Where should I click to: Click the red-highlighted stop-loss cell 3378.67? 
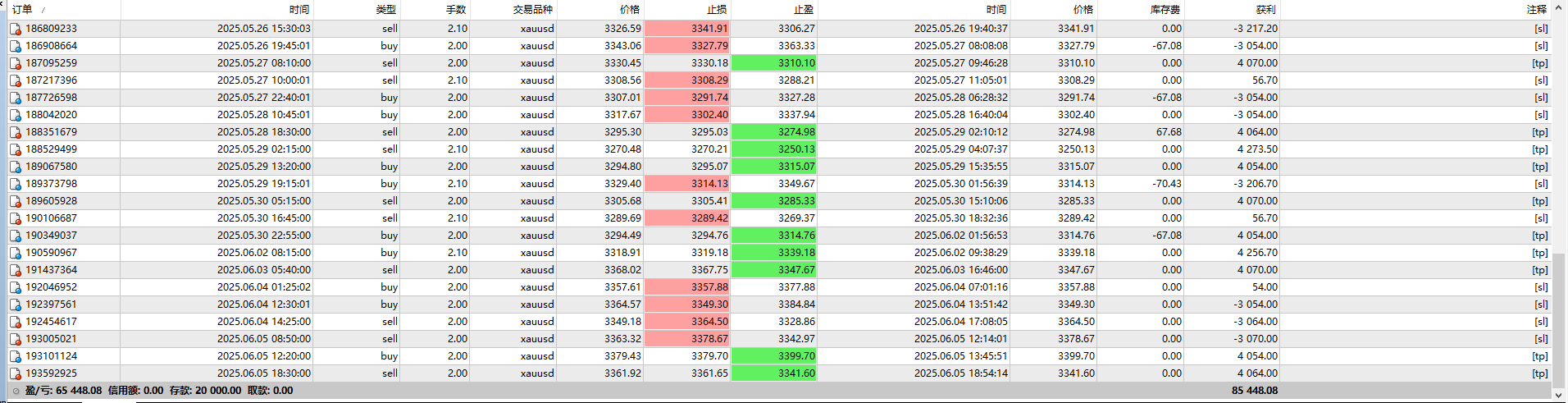[x=687, y=339]
